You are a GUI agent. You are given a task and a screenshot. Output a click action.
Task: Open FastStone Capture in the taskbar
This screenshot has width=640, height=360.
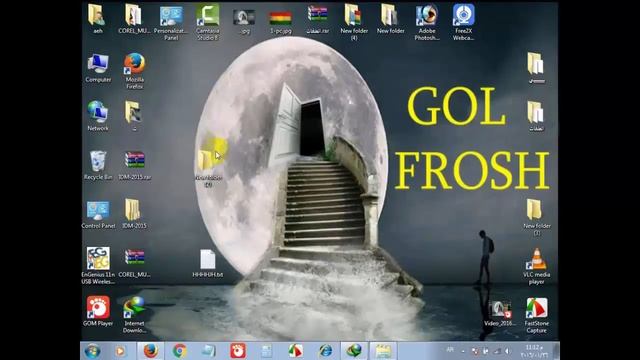click(296, 351)
